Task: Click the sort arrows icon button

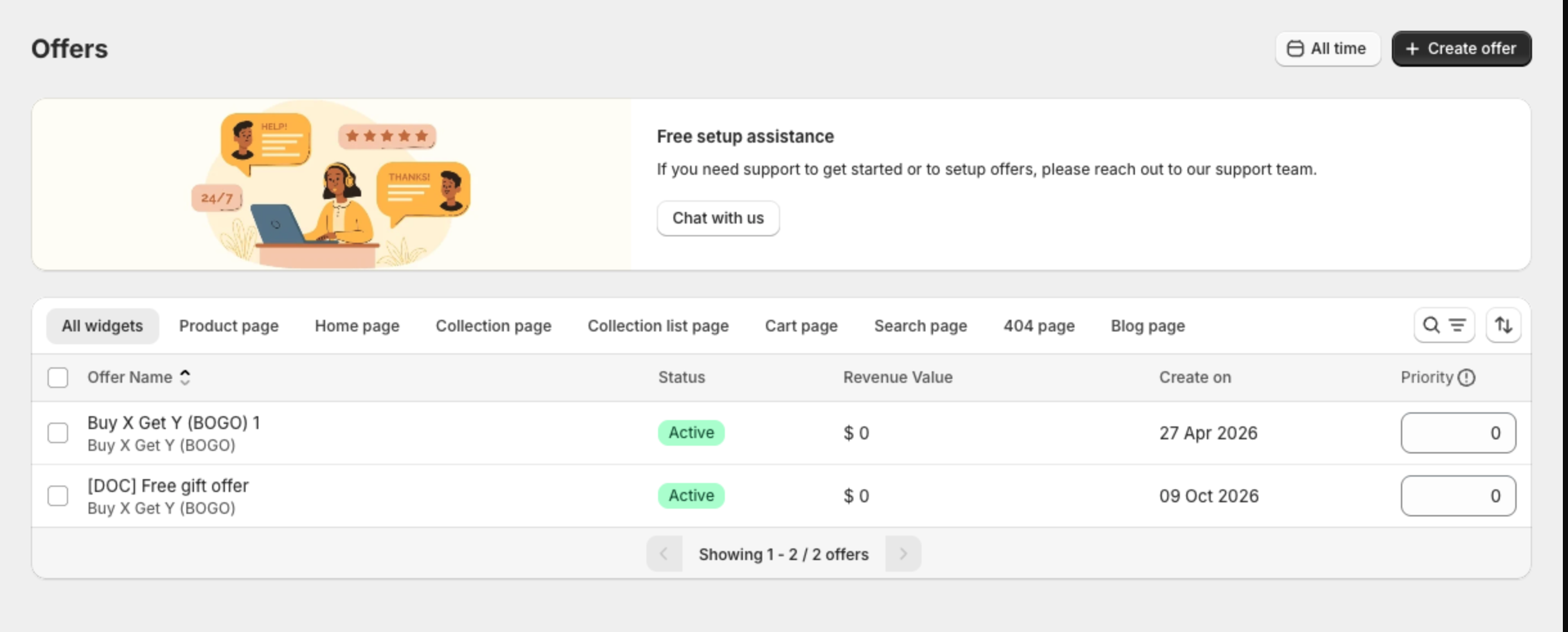Action: (1503, 326)
